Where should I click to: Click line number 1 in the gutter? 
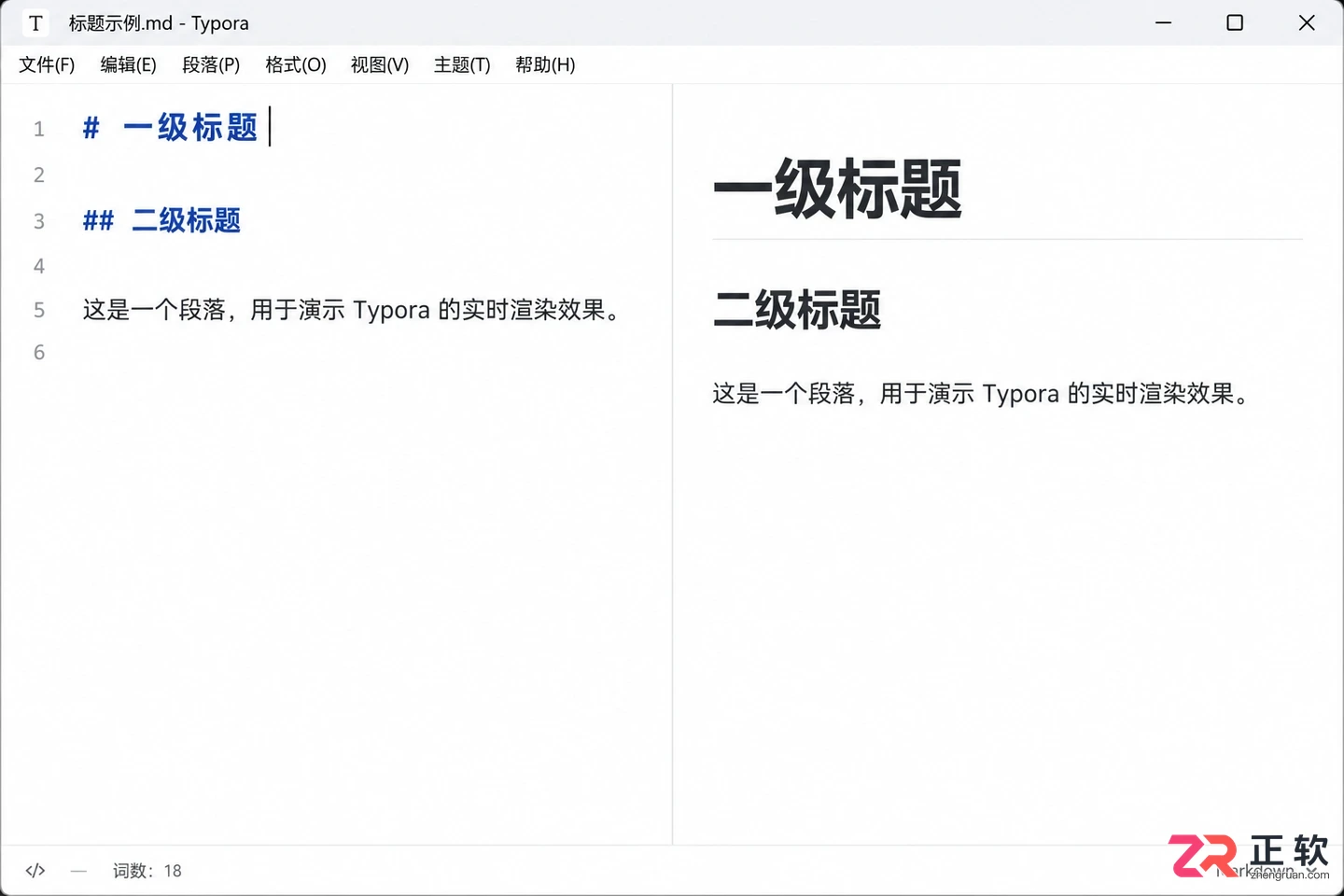(x=39, y=129)
